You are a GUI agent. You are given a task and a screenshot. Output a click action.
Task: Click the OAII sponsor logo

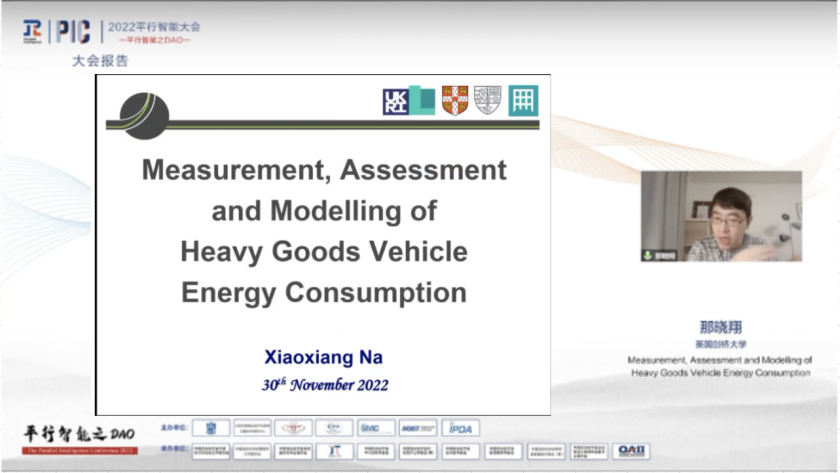pyautogui.click(x=631, y=451)
